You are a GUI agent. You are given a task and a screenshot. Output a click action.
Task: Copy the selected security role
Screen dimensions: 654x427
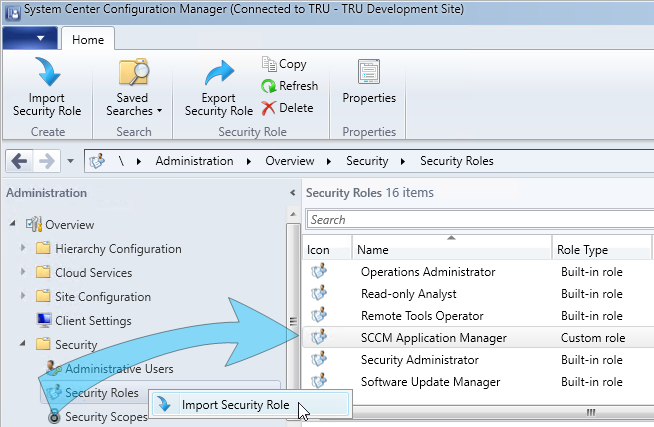(x=284, y=64)
